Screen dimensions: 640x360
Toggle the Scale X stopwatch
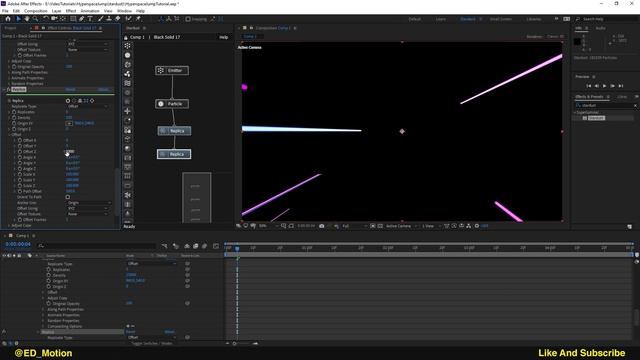click(x=20, y=174)
